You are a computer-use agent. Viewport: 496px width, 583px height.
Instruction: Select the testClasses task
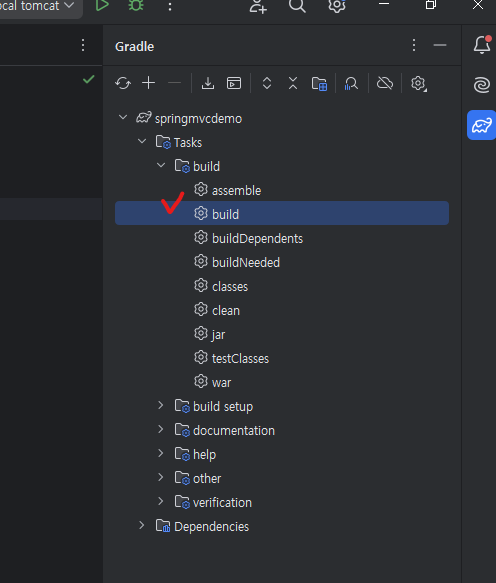point(282,358)
